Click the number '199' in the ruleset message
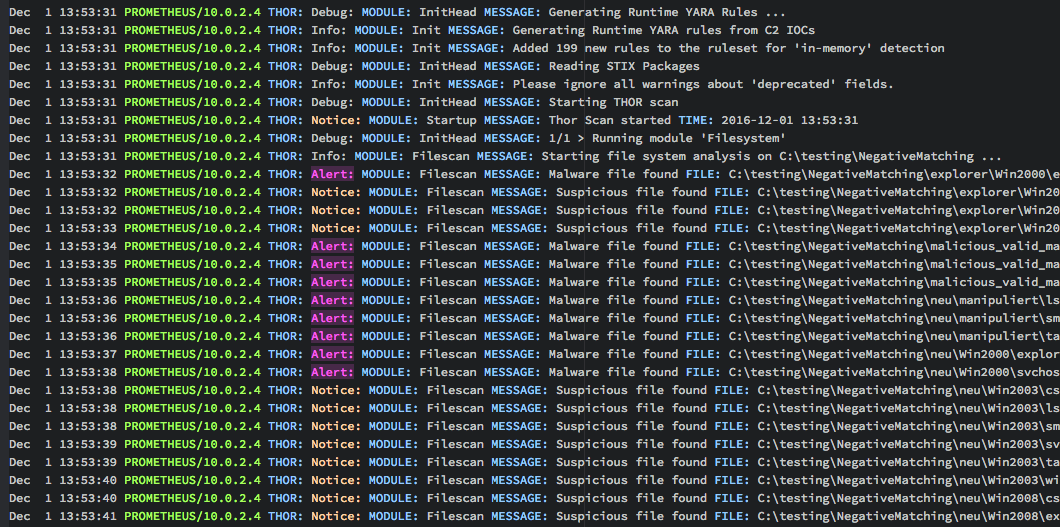 click(567, 48)
